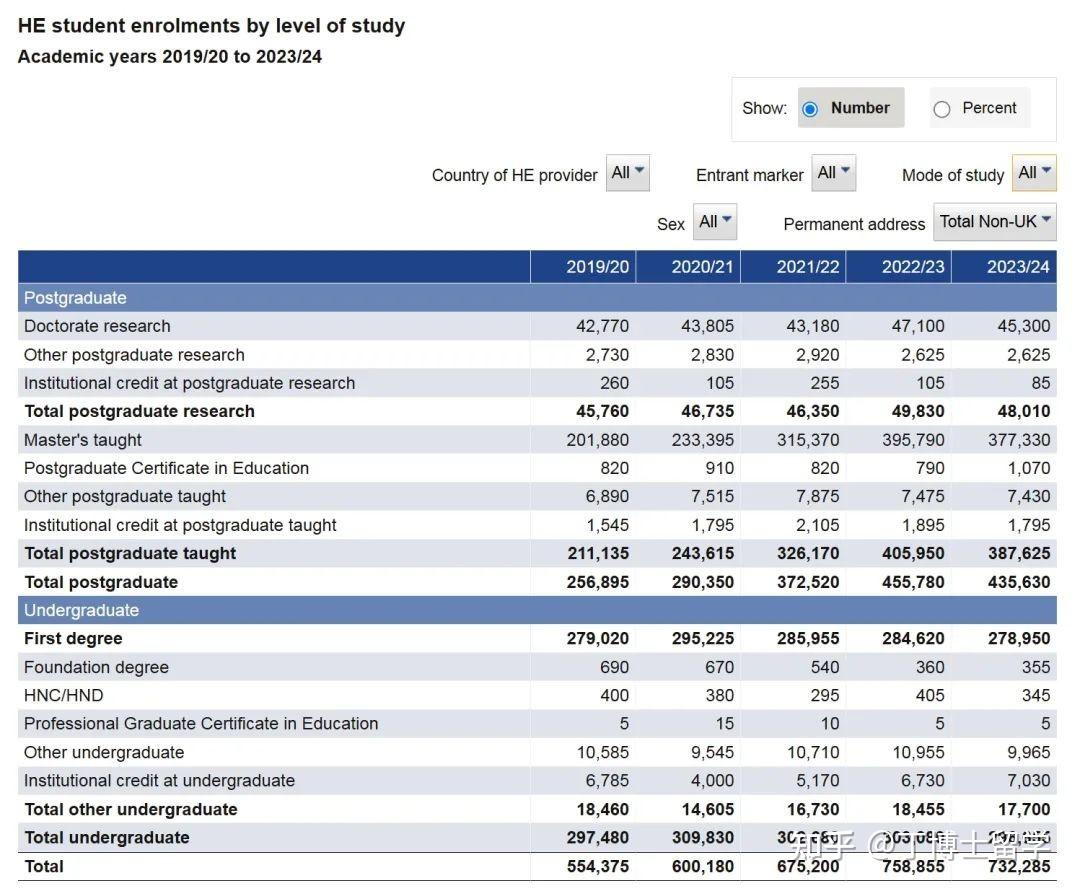Click the Undergraduate section header row
Screen dimensions: 1080x891
[x=81, y=610]
